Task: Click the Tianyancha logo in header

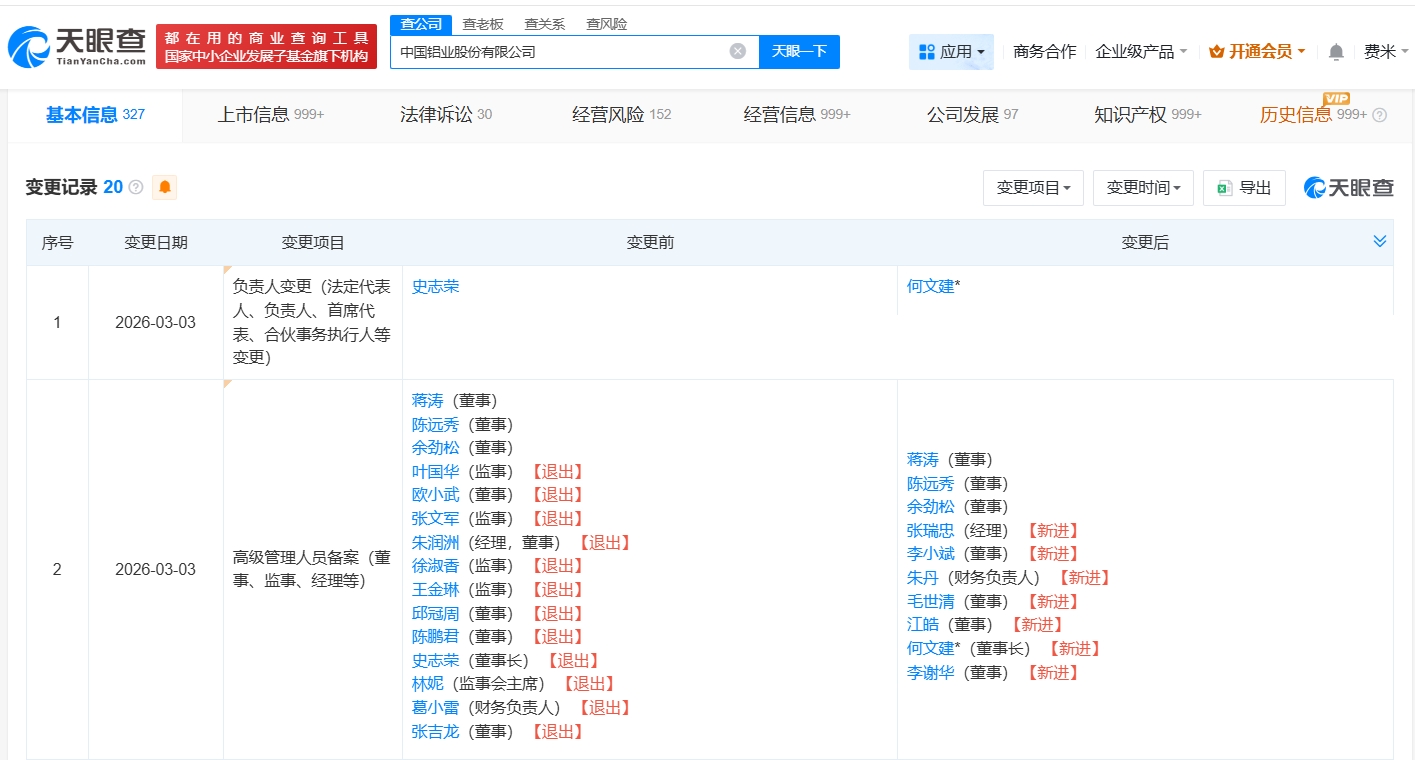Action: [x=77, y=46]
